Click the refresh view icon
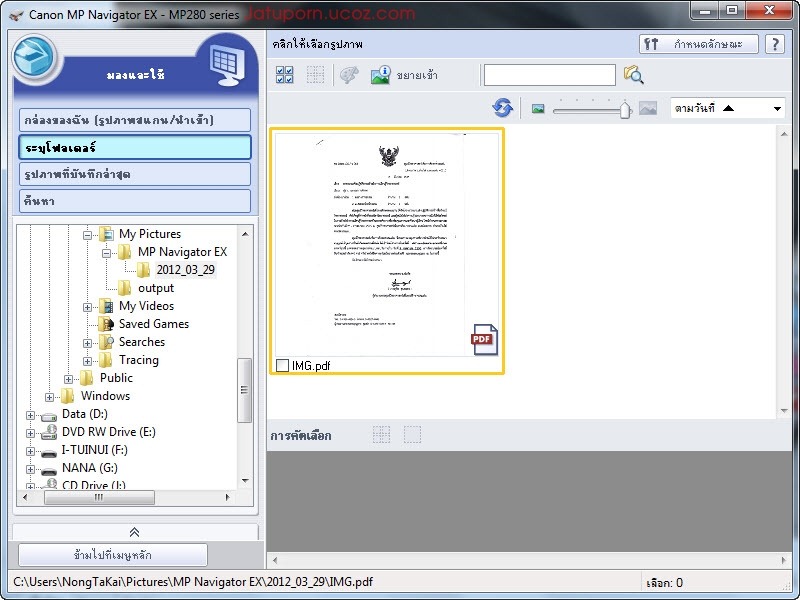 503,108
